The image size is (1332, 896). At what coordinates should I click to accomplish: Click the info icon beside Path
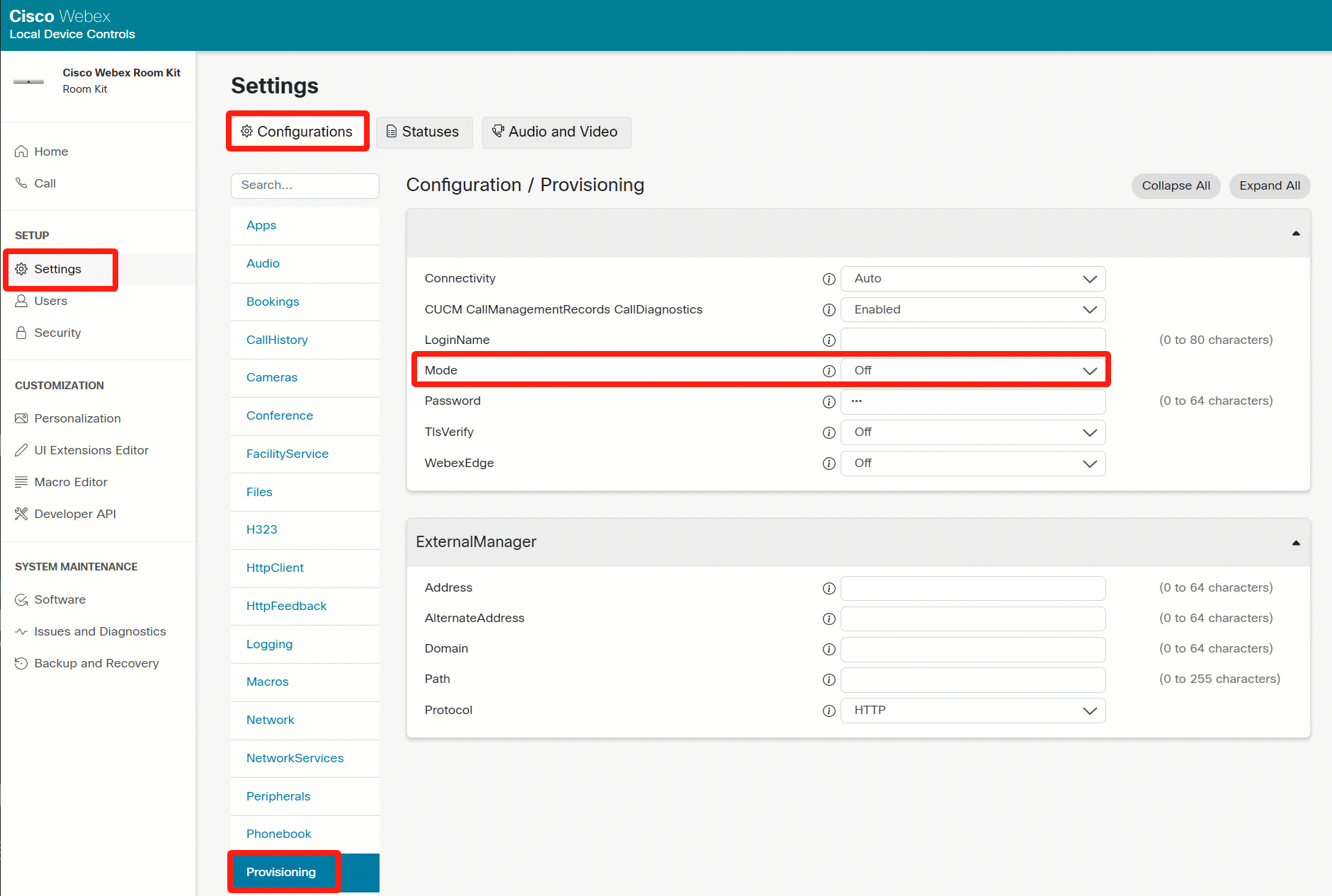(829, 679)
